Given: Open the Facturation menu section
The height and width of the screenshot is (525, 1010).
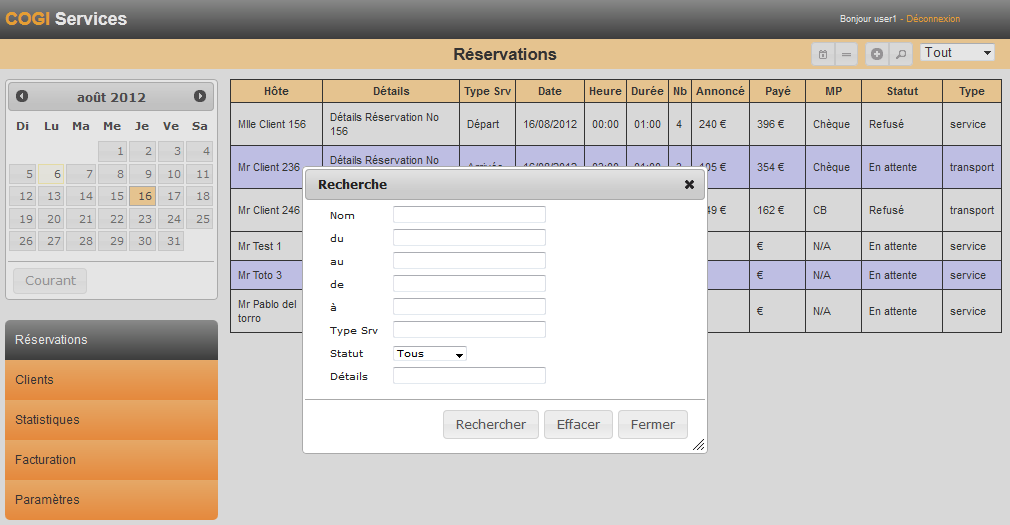Looking at the screenshot, I should pos(111,460).
